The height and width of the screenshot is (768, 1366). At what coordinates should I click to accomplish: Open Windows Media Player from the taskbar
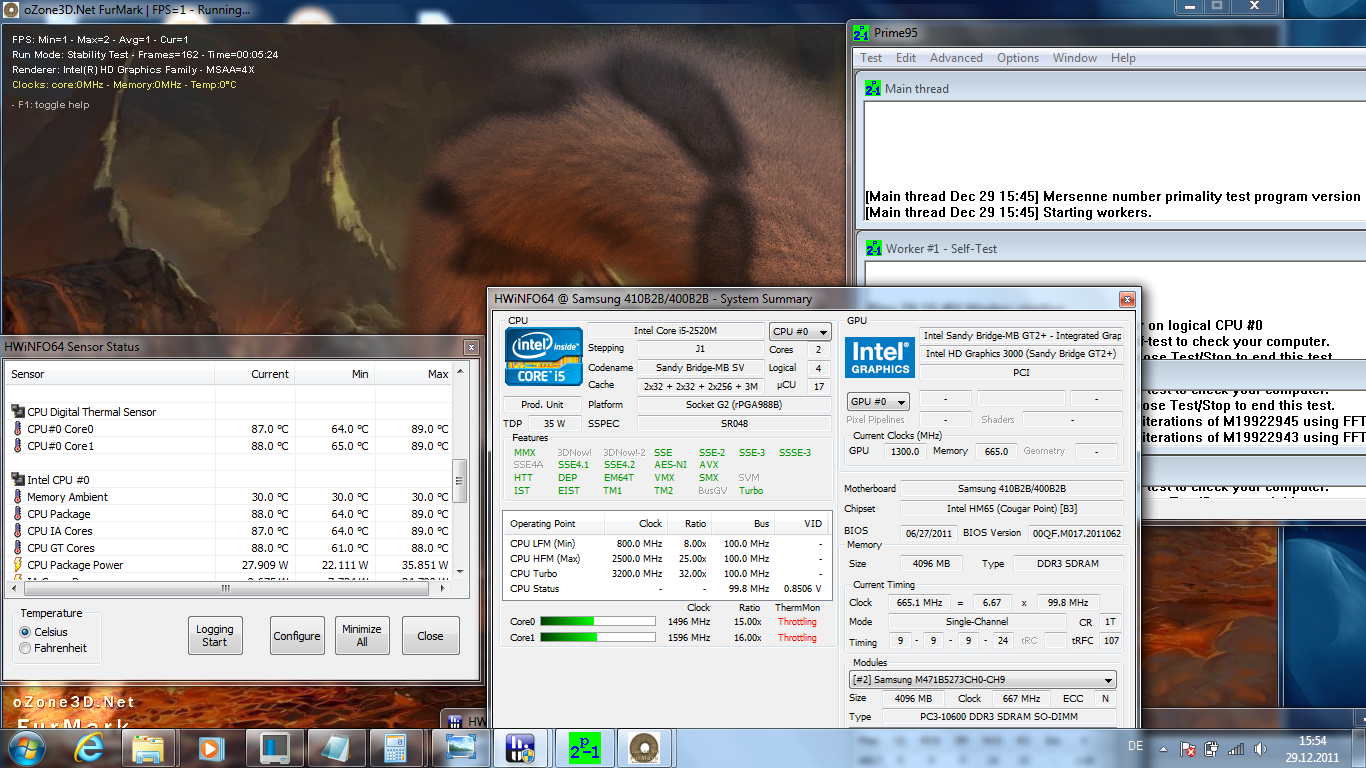pos(209,748)
